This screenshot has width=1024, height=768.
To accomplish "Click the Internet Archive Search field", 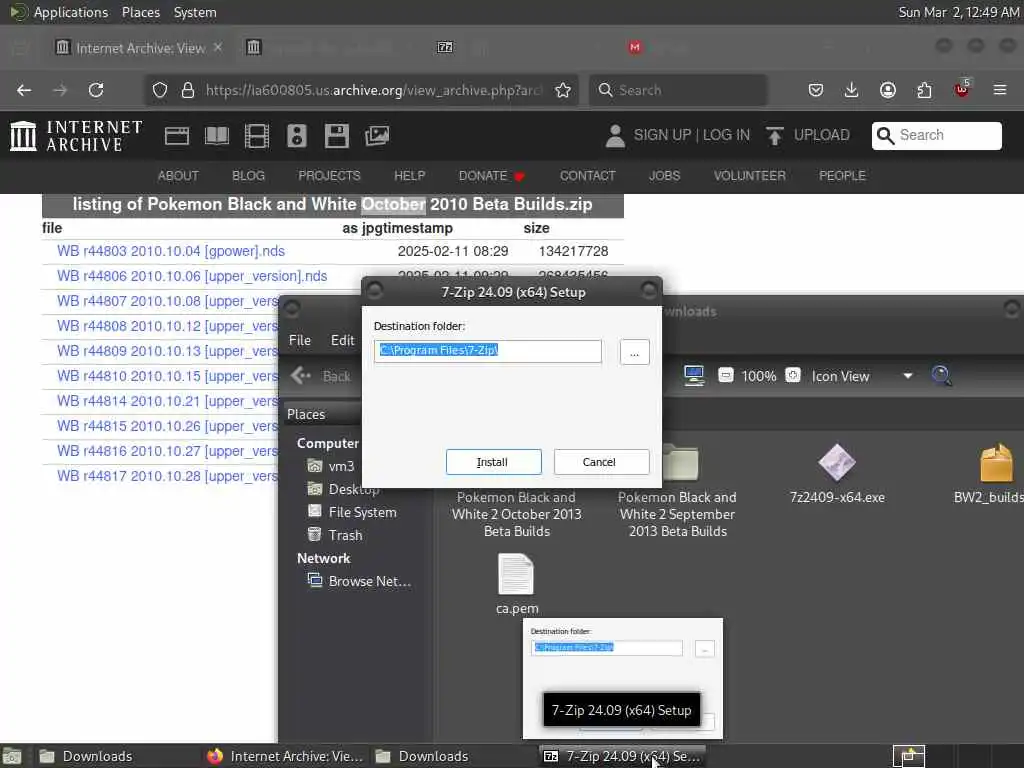I will point(936,135).
